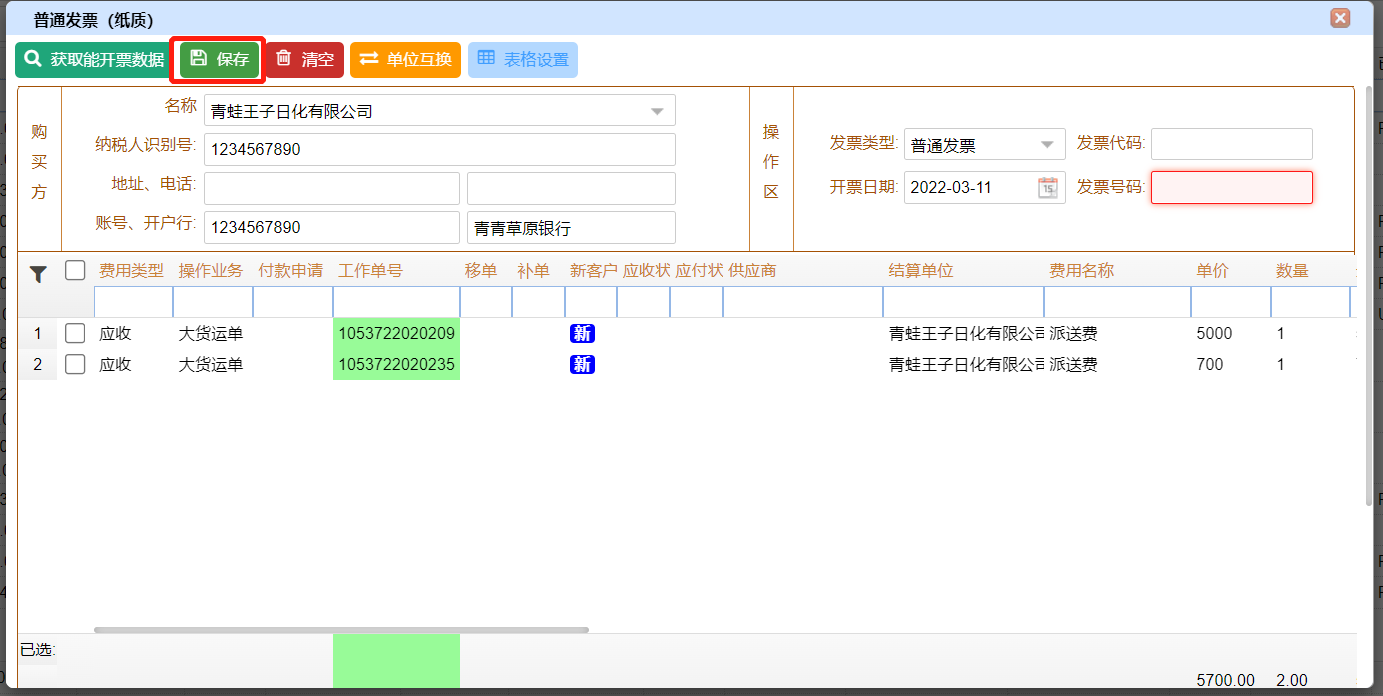1383x696 pixels.
Task: Click the 开票日期 date field
Action: tap(968, 188)
